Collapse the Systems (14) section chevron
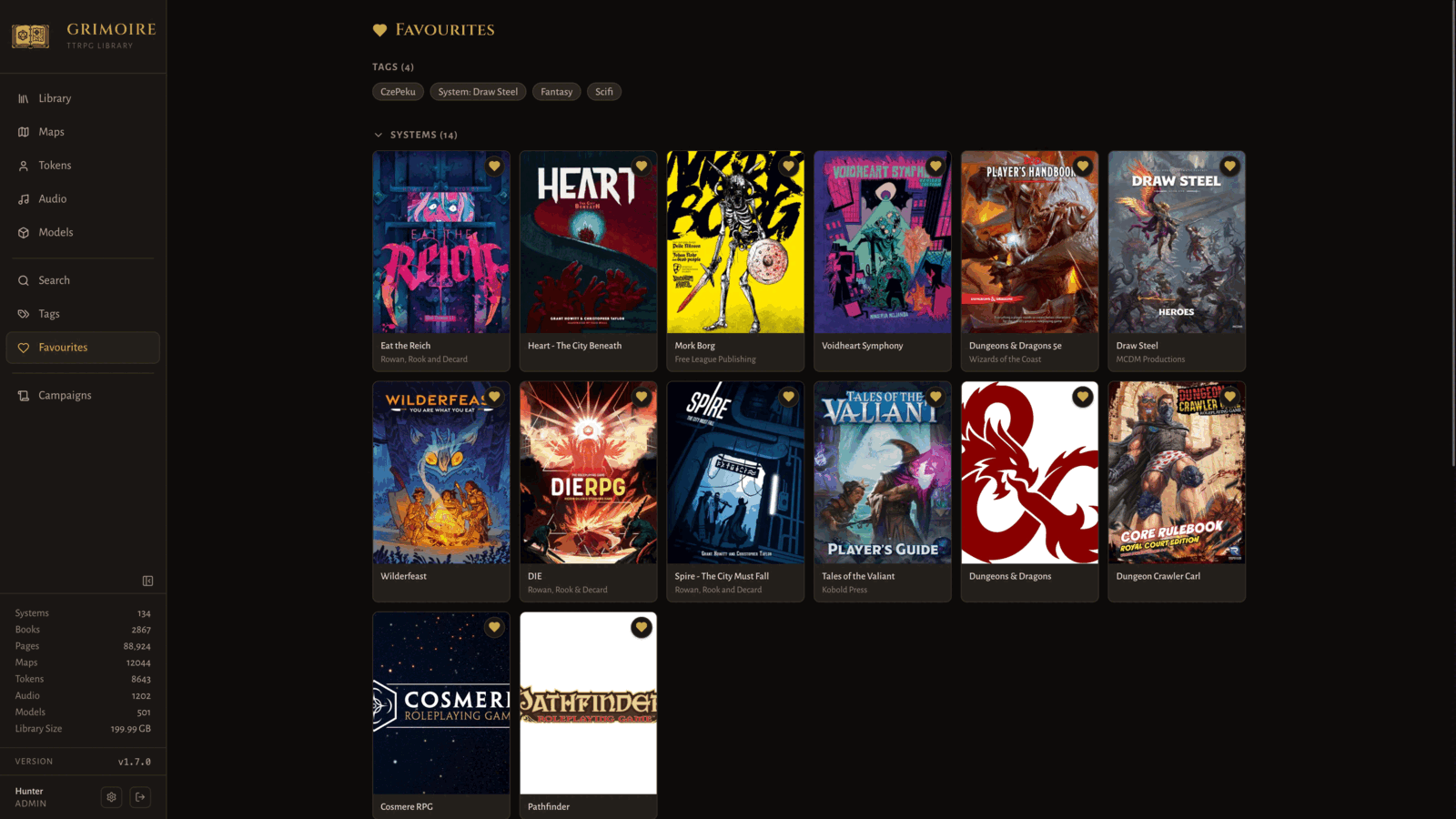 pyautogui.click(x=379, y=135)
